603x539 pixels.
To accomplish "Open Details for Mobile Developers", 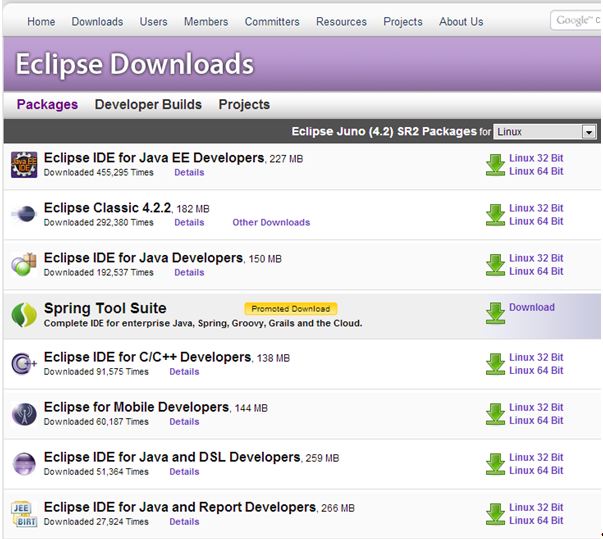I will click(184, 422).
